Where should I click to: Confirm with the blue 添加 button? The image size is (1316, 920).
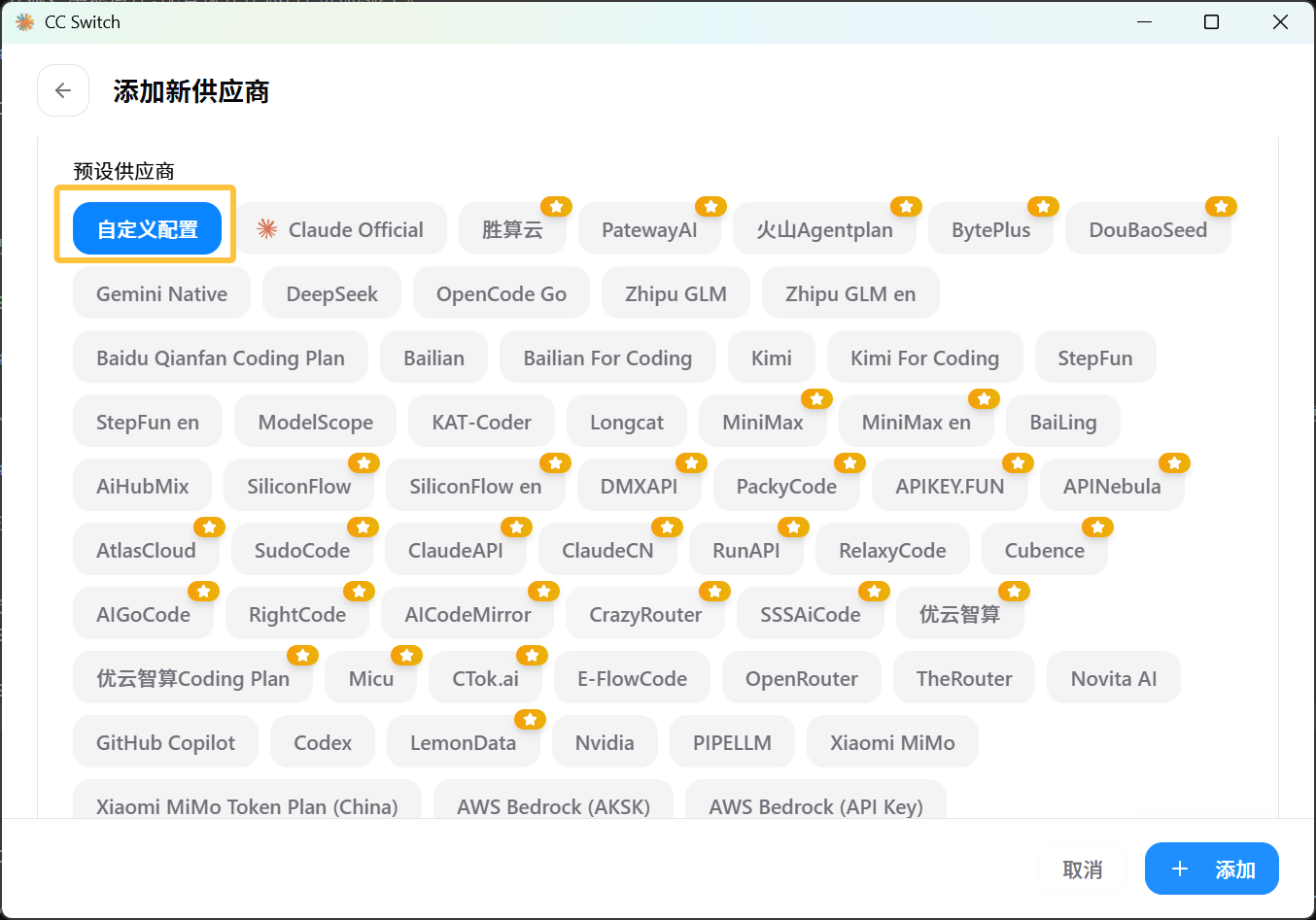1211,869
